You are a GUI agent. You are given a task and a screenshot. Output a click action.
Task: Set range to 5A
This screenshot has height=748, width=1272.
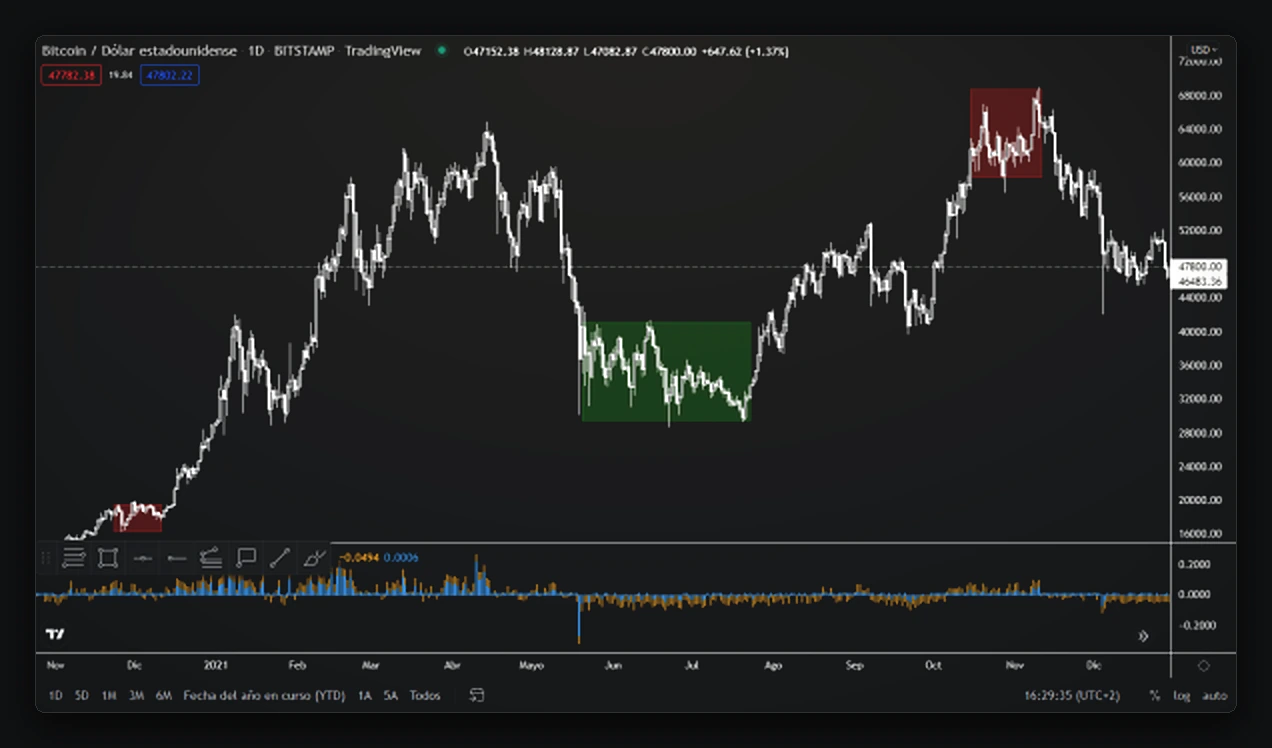coord(391,695)
